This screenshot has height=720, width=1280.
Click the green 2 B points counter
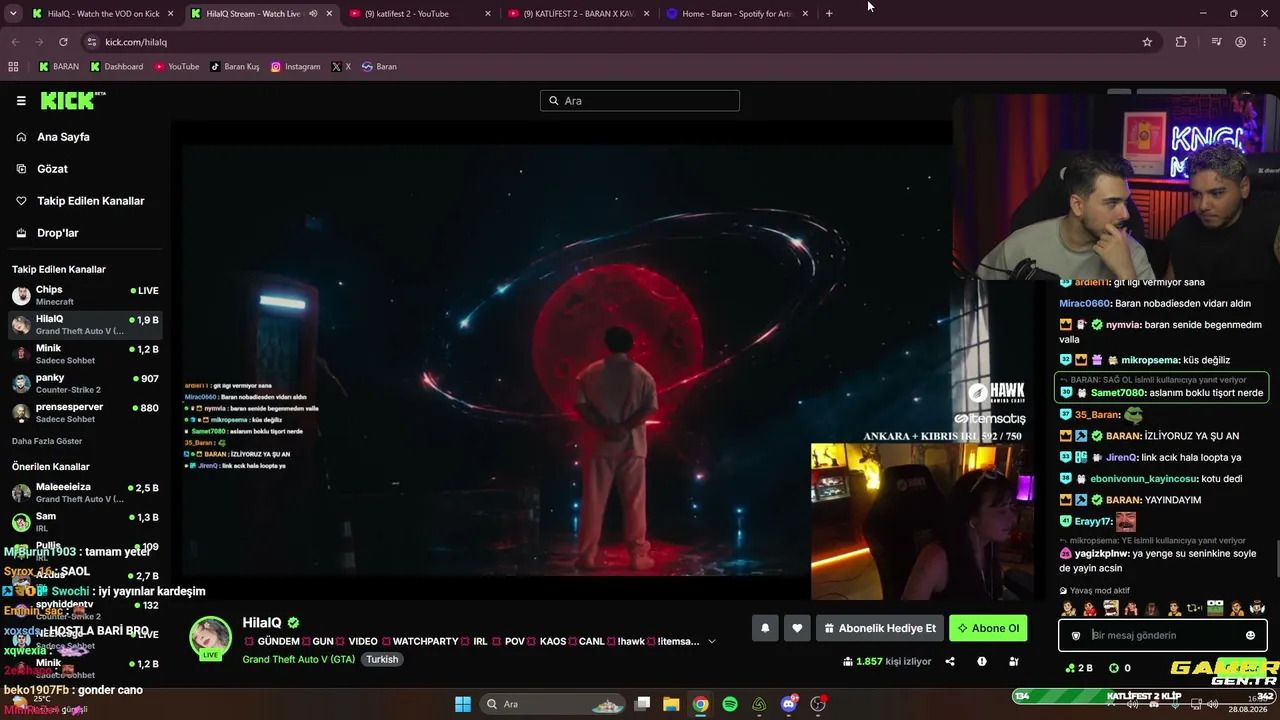[1079, 668]
